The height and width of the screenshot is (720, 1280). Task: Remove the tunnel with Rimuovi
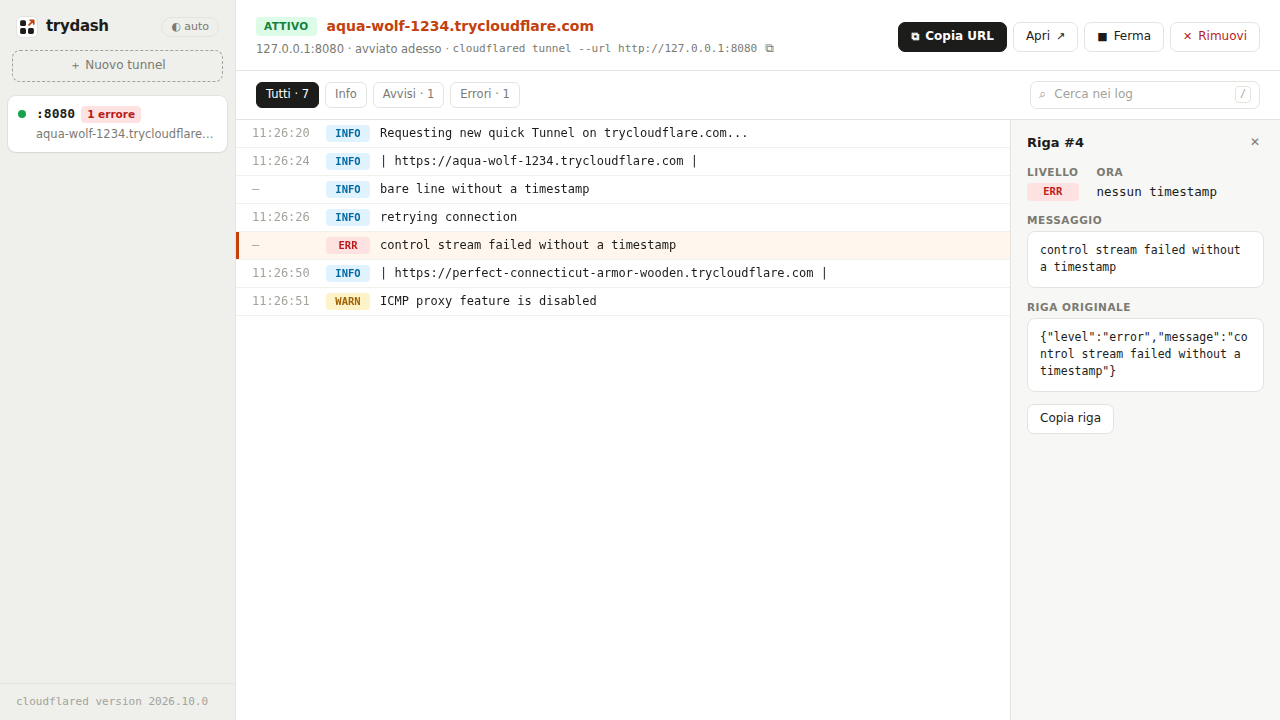tap(1215, 37)
